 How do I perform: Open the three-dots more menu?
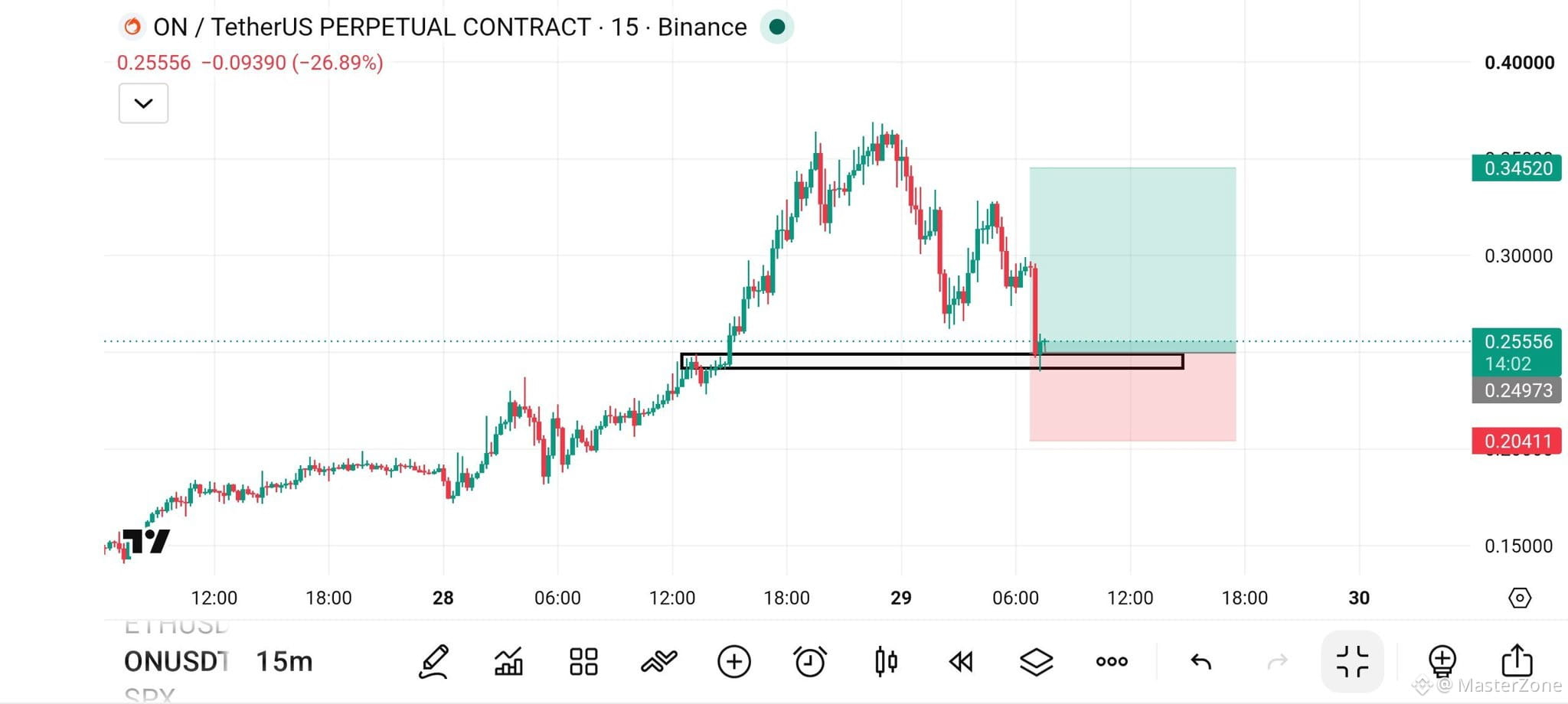click(1112, 662)
